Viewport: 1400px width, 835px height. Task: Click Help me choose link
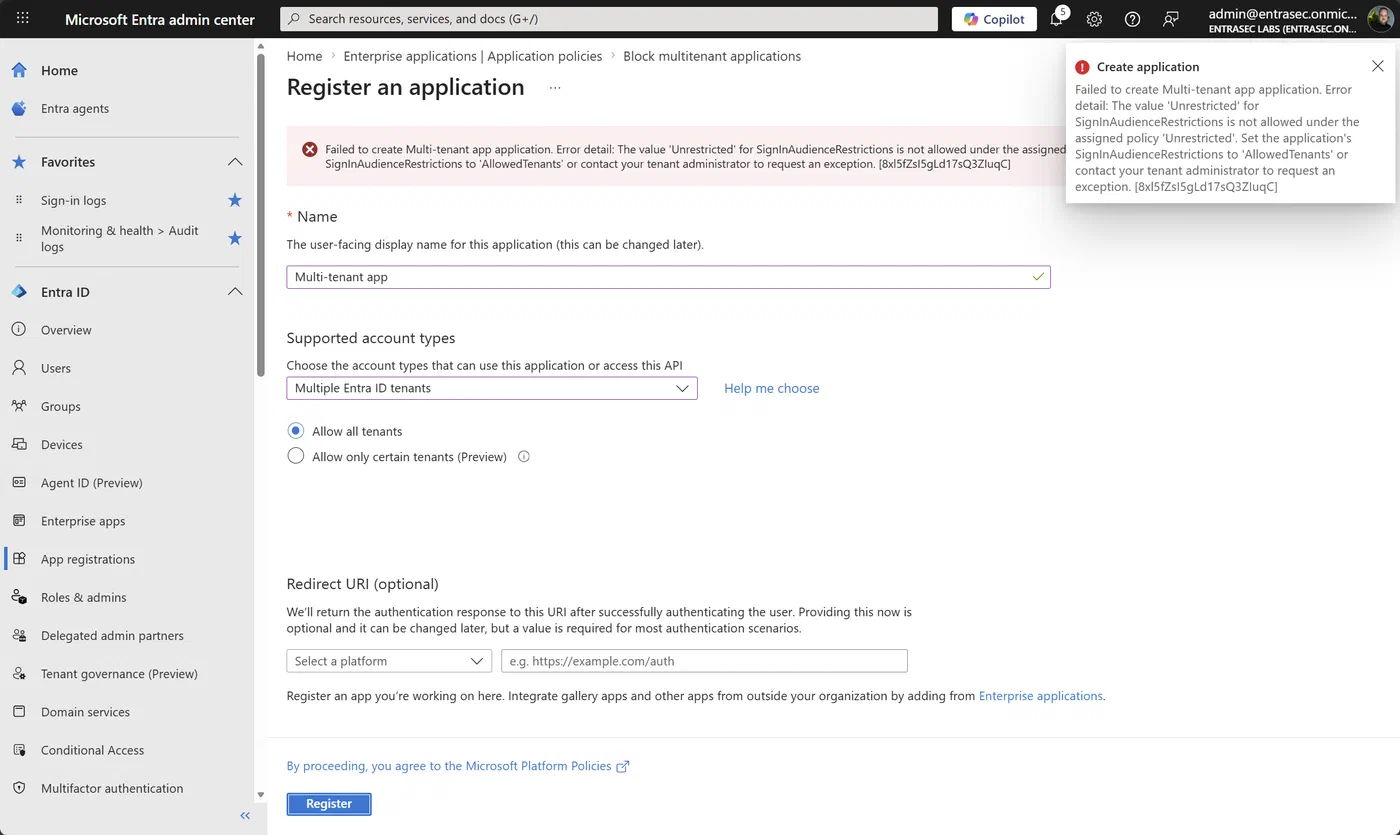point(771,388)
